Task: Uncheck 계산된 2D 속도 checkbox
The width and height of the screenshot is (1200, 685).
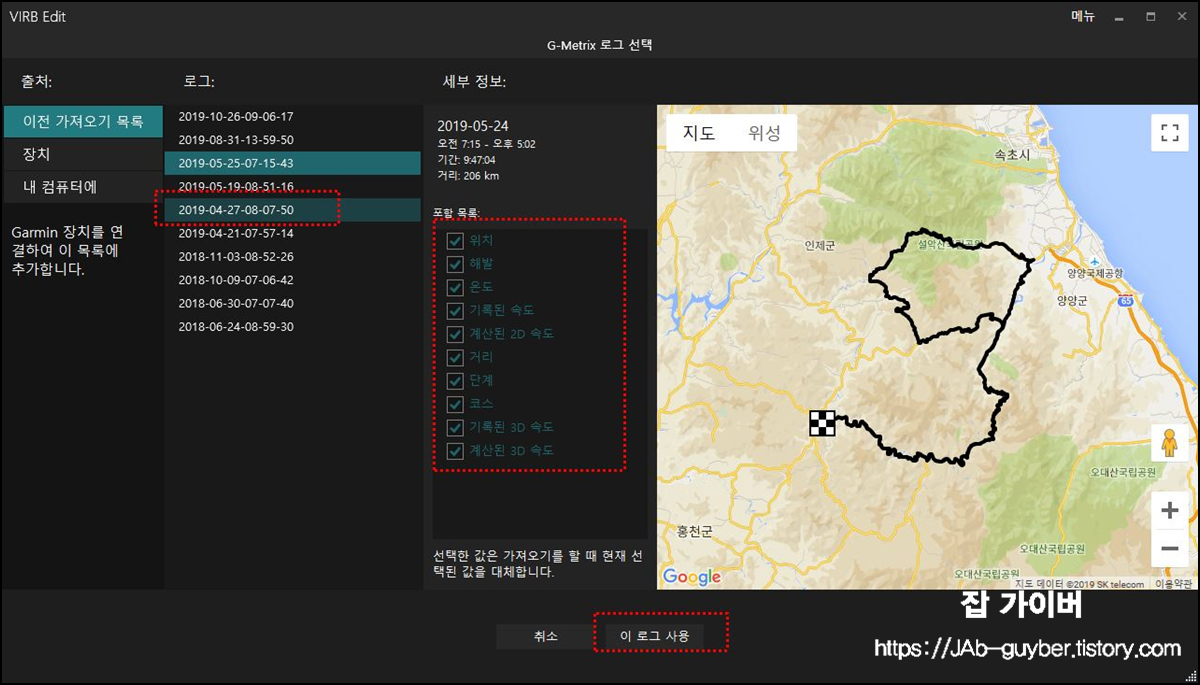Action: pos(455,333)
